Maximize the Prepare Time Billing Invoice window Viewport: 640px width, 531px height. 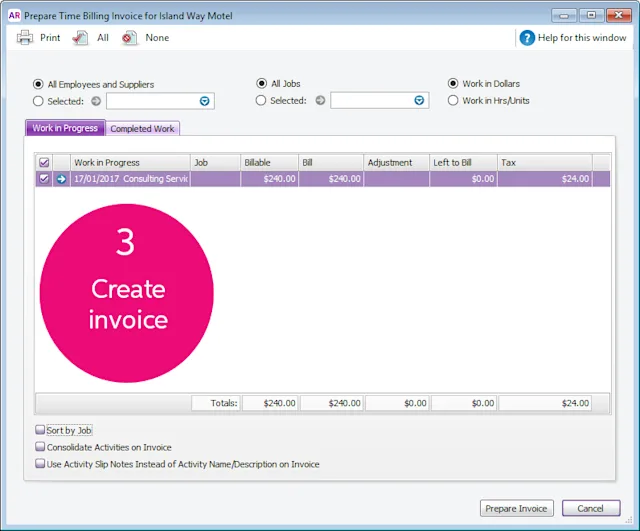591,16
